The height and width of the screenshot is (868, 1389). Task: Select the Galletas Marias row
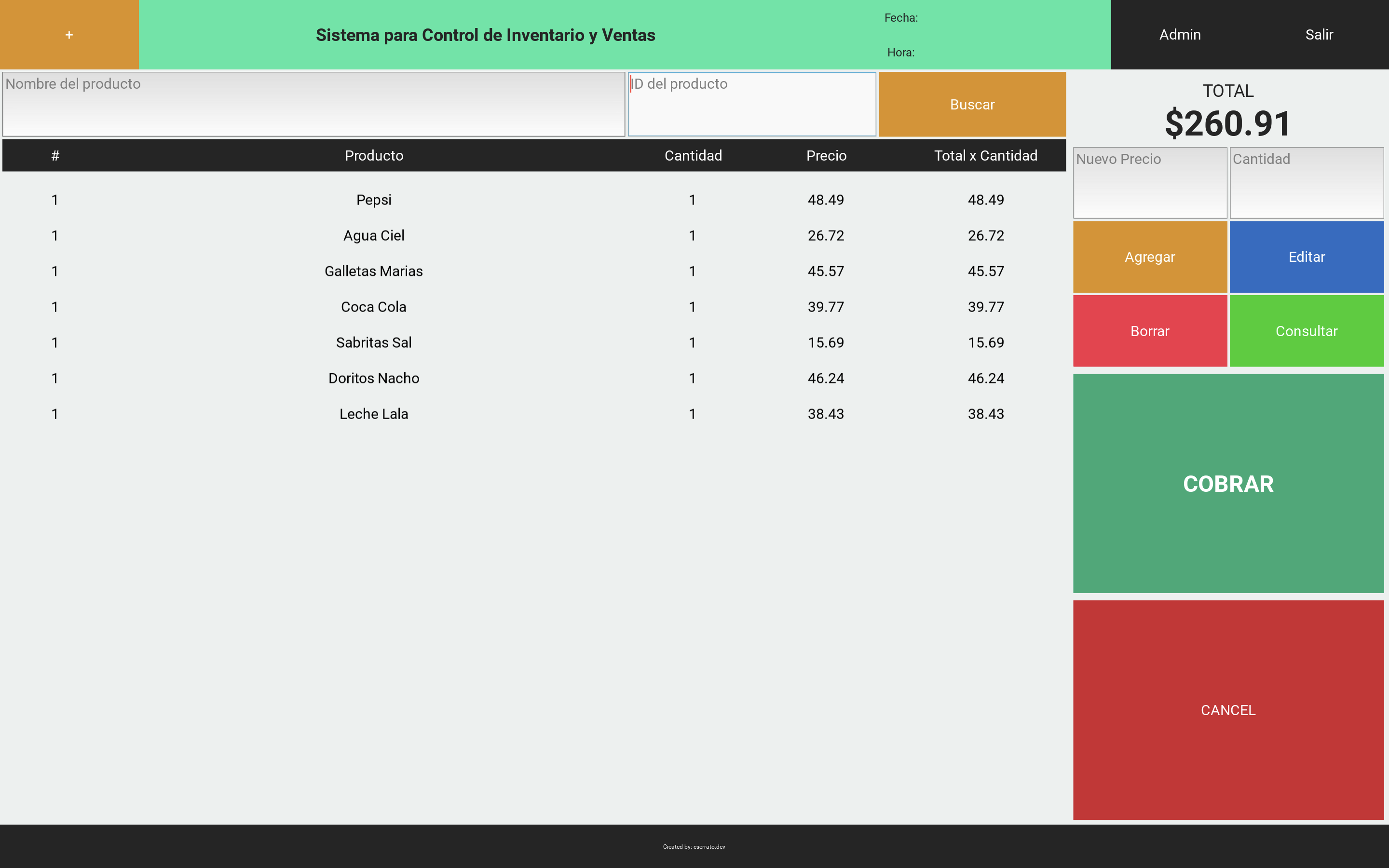[x=374, y=271]
